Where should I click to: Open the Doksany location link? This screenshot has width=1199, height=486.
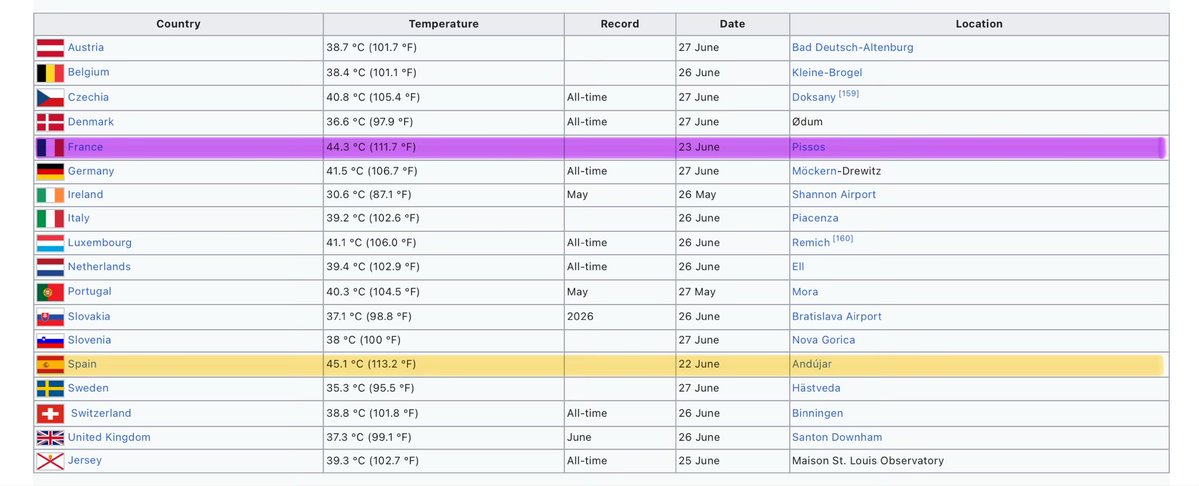coord(814,98)
